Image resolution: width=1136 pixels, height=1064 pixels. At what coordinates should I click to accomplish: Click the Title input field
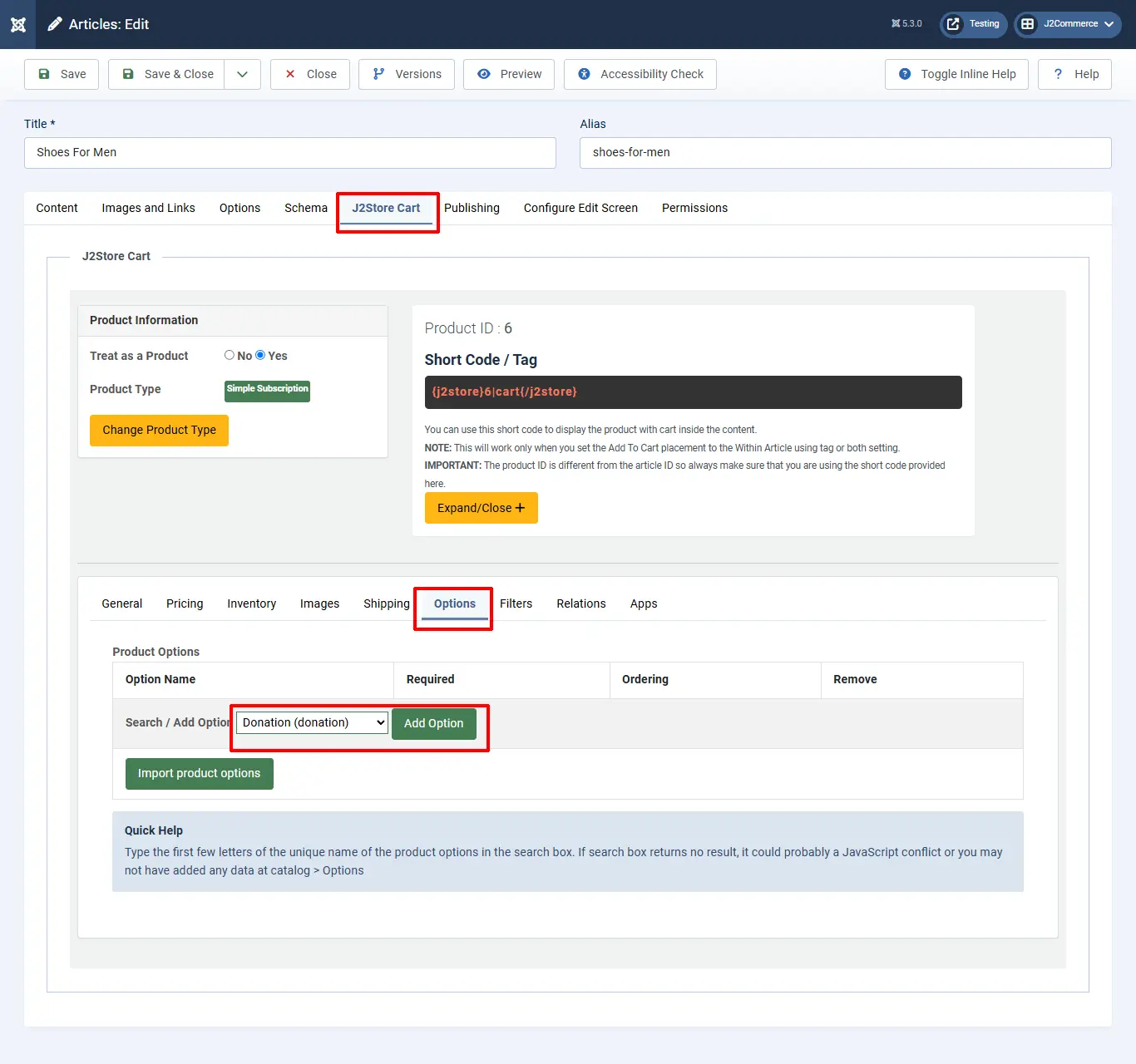point(290,153)
